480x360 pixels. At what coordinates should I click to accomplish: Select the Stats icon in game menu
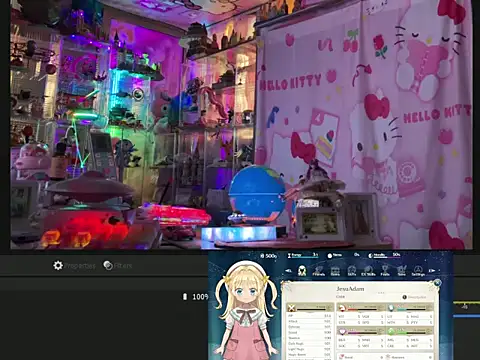coord(302,271)
